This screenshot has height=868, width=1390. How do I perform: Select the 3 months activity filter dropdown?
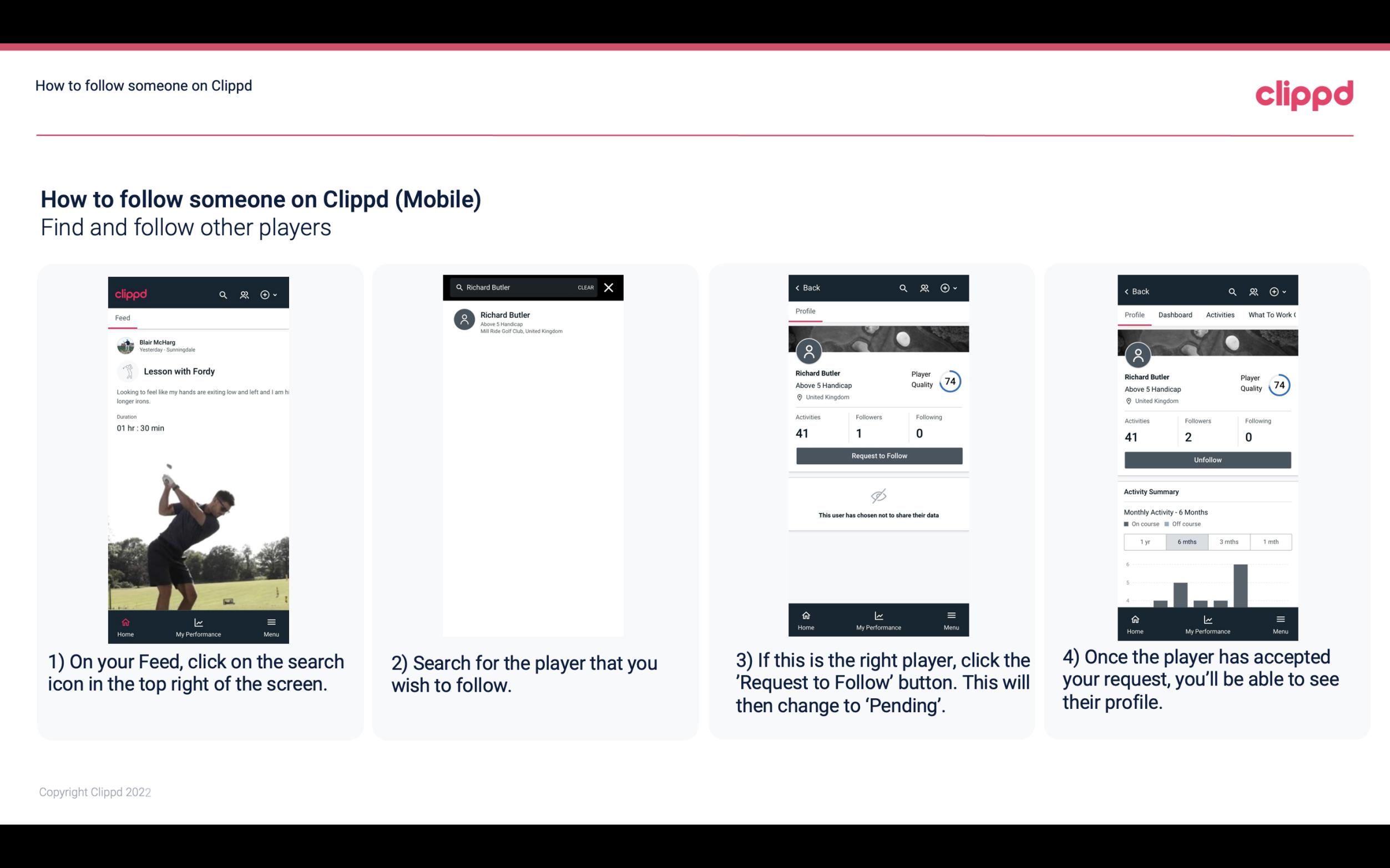1230,541
